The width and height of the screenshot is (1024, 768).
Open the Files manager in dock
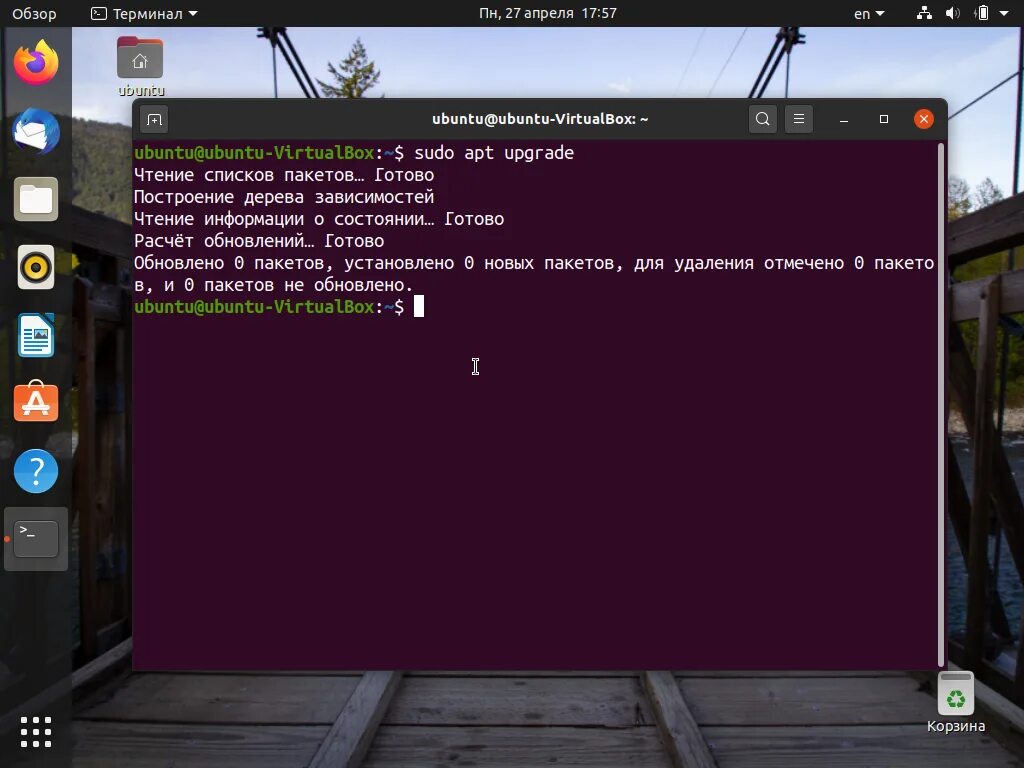click(36, 199)
